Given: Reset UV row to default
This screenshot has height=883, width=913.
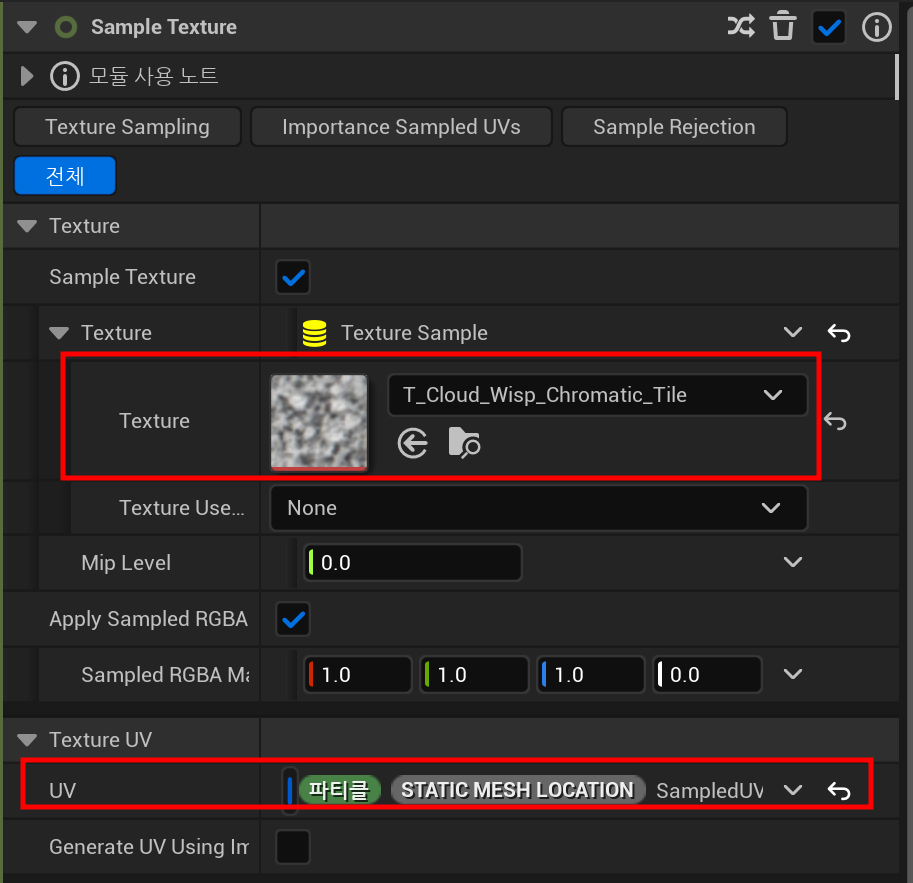Looking at the screenshot, I should (838, 790).
